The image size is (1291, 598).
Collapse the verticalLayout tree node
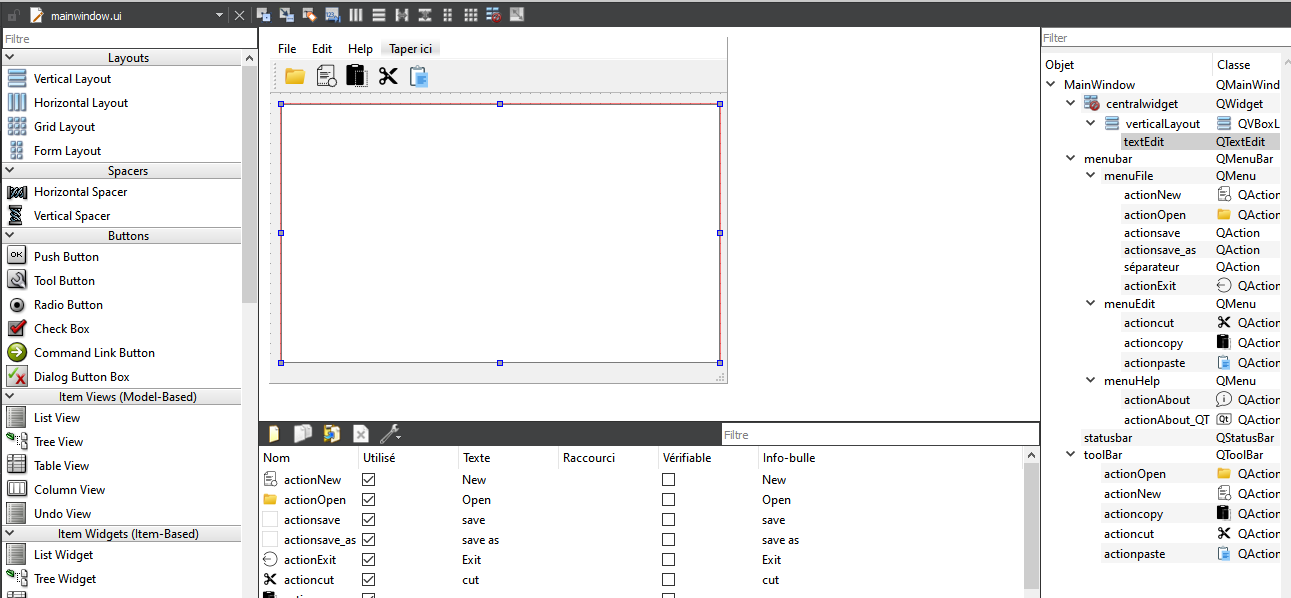[x=1091, y=124]
